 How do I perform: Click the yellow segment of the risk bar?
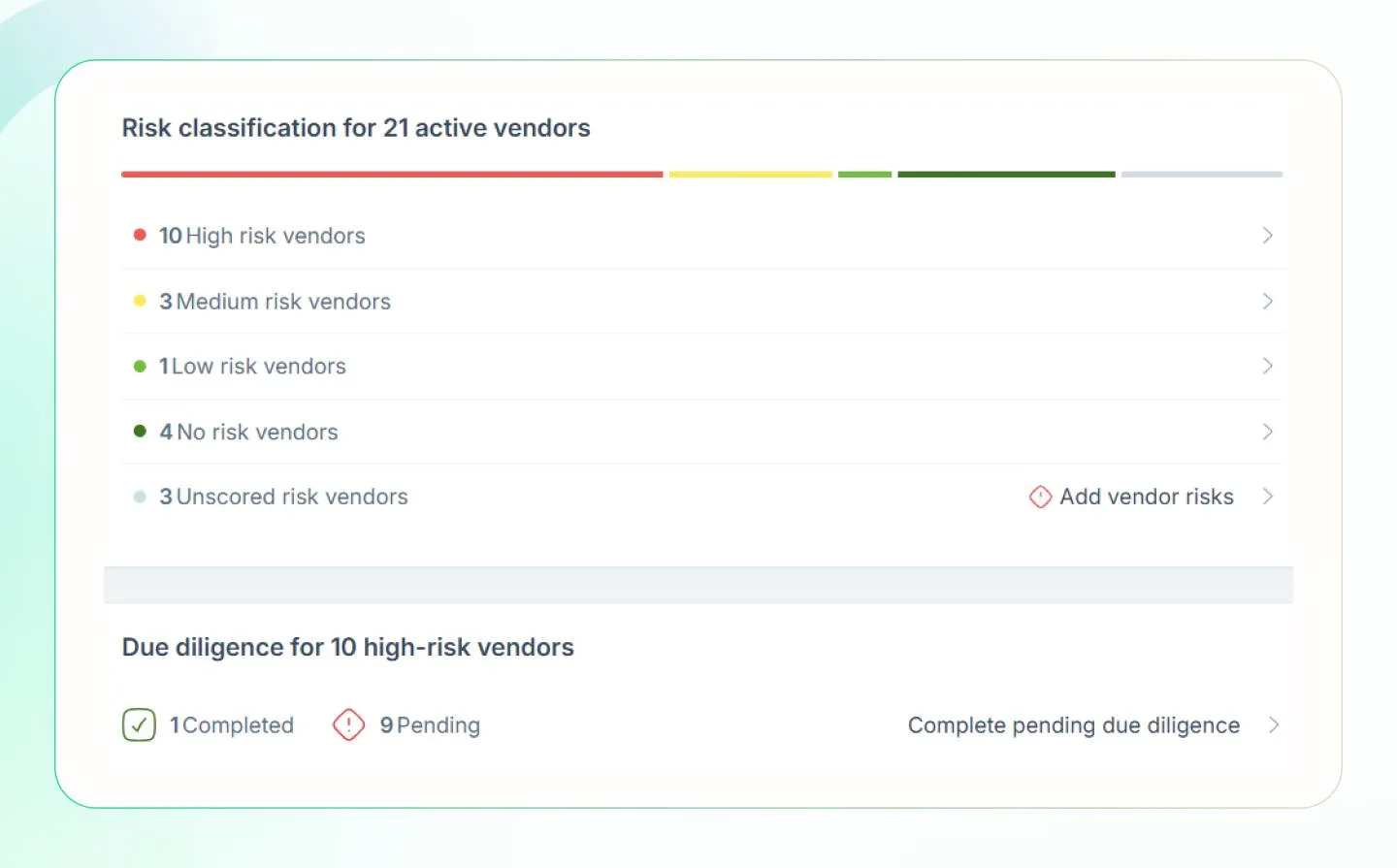pyautogui.click(x=750, y=175)
